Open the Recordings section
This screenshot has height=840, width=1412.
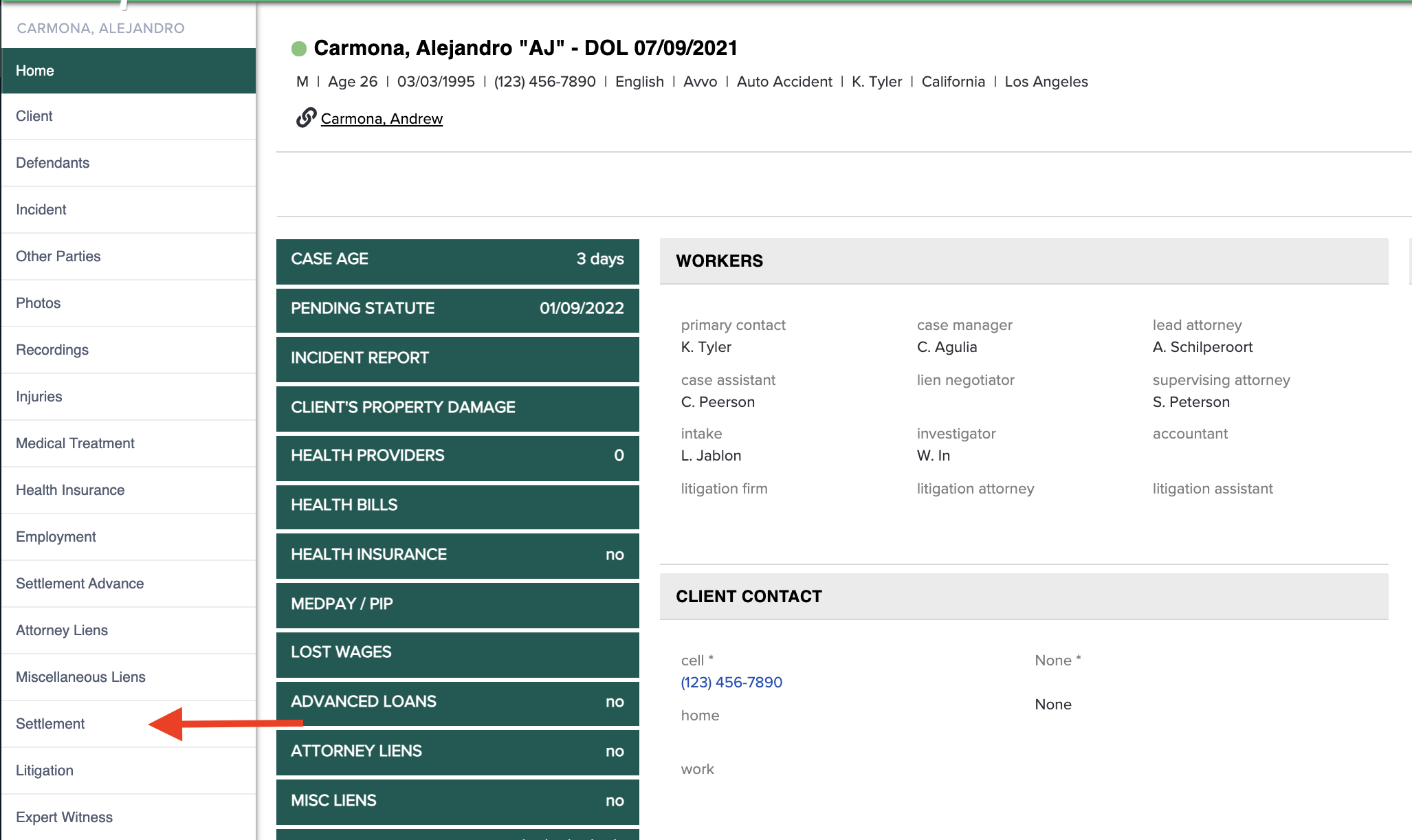[x=52, y=349]
